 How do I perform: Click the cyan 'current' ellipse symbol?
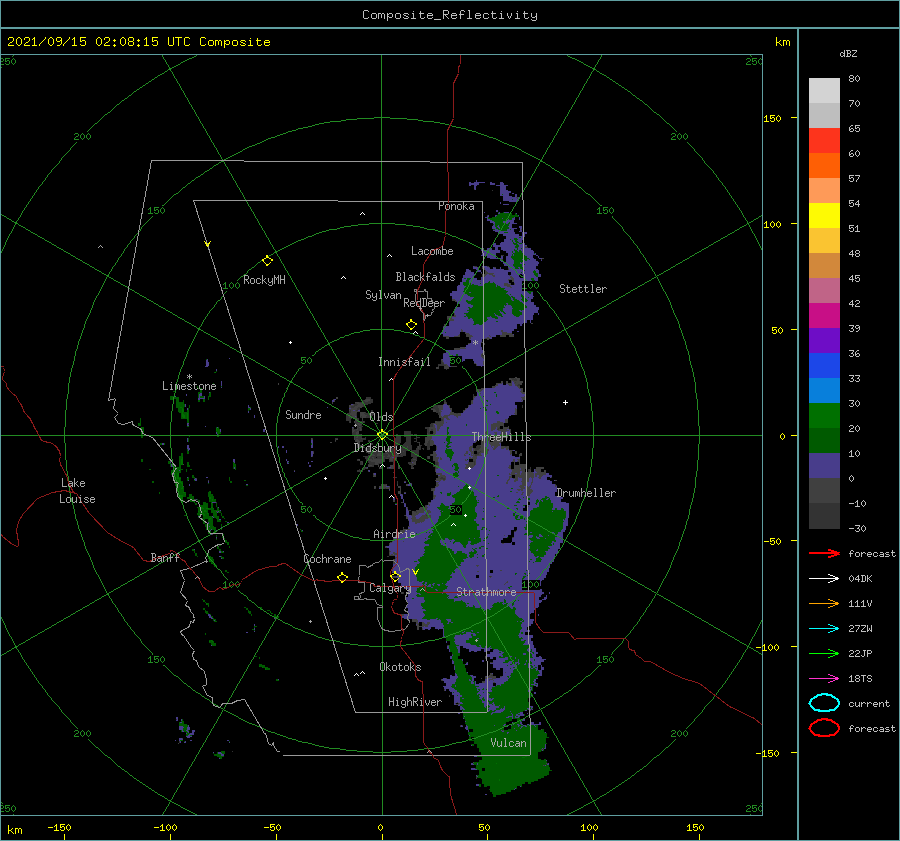[824, 703]
